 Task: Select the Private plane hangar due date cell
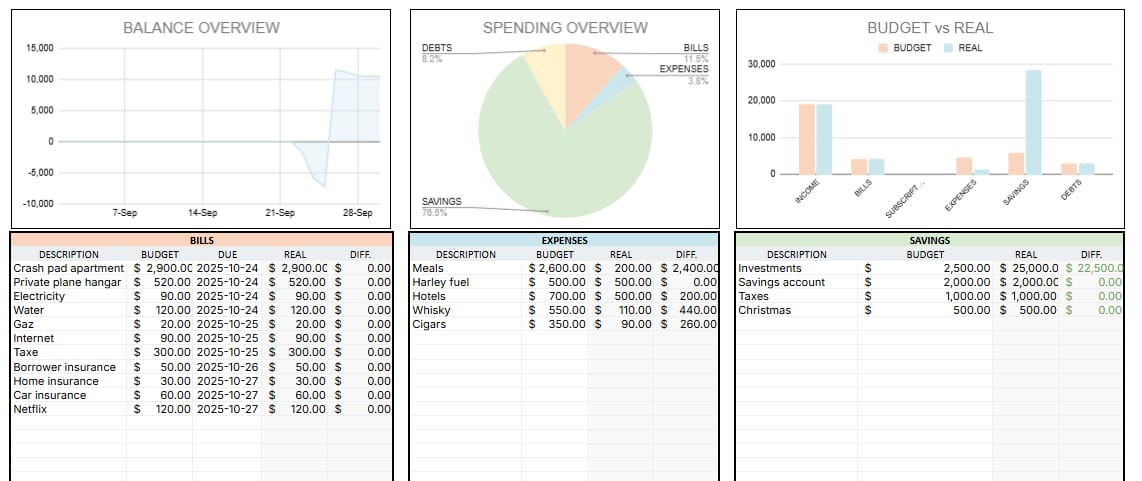(227, 282)
